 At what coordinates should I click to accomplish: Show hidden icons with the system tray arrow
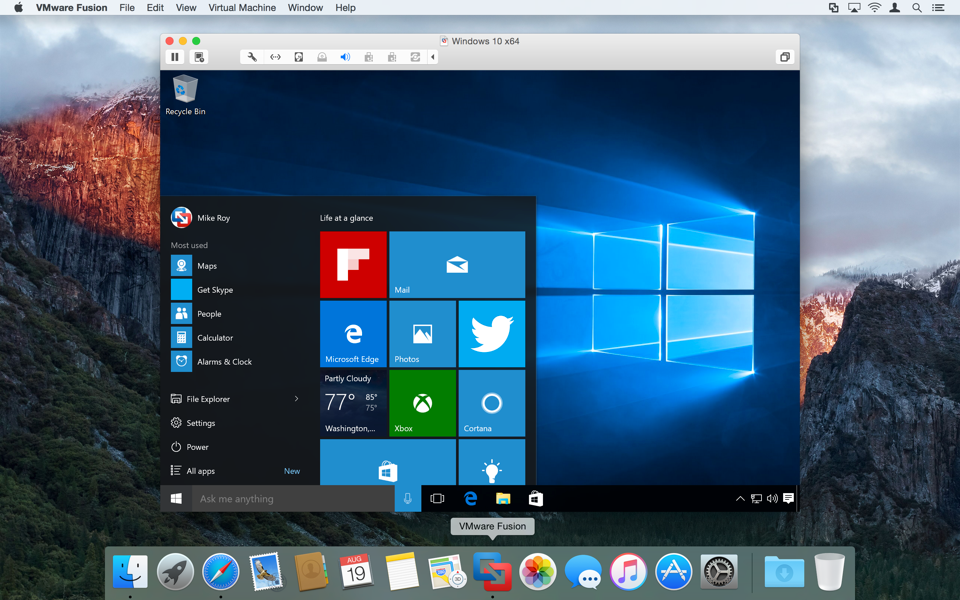point(740,497)
